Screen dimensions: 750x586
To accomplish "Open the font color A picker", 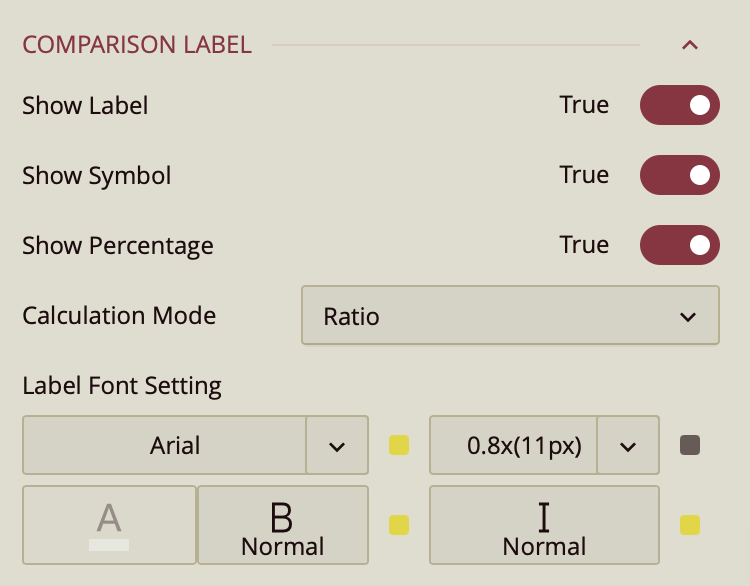I will point(109,525).
